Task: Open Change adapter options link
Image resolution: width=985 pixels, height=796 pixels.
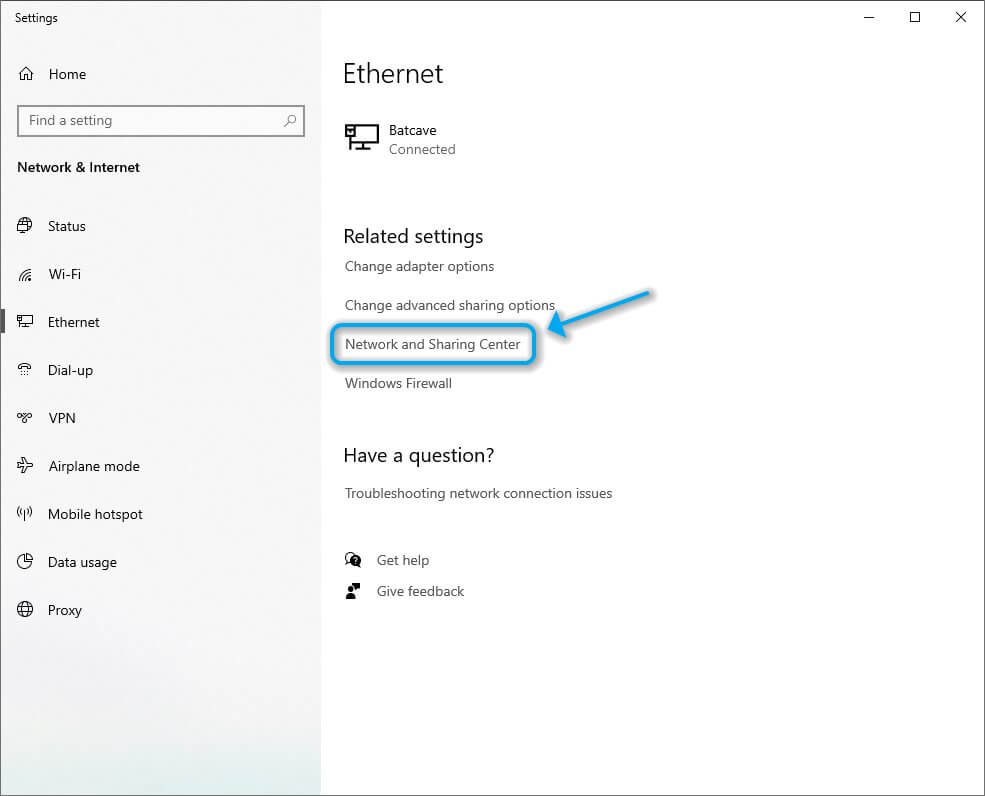Action: pyautogui.click(x=419, y=266)
